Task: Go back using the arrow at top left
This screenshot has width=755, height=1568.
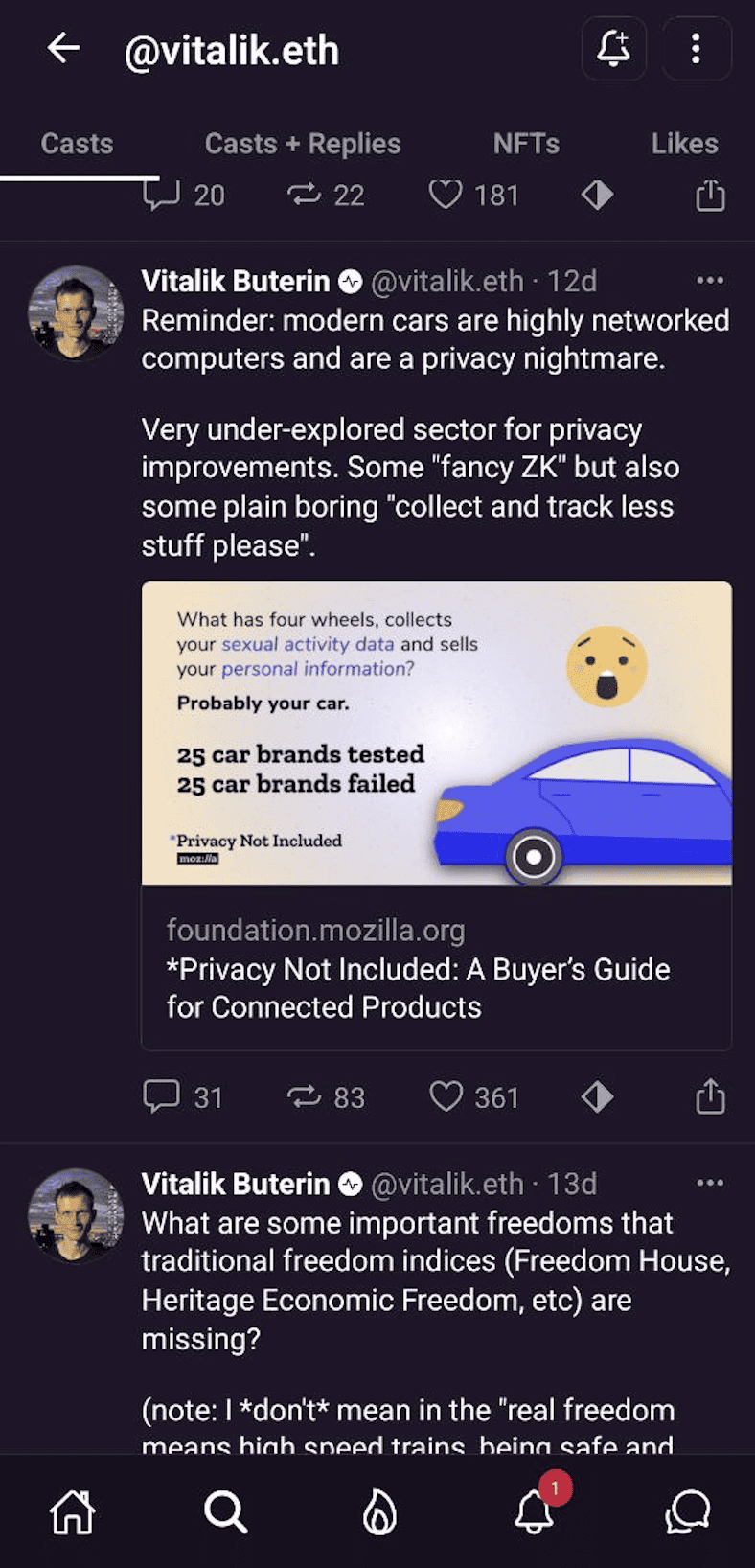Action: tap(63, 49)
